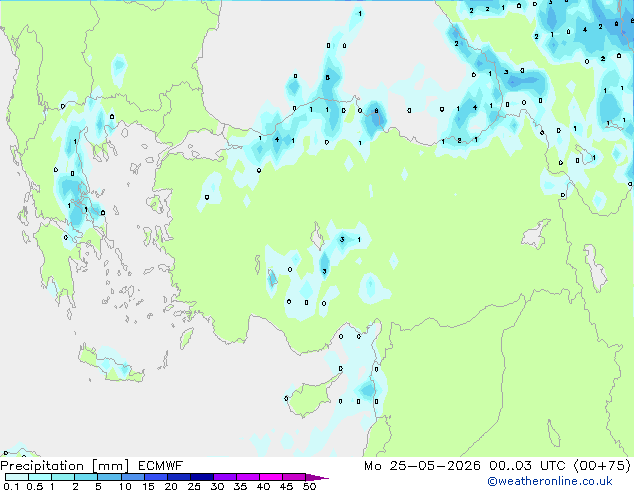Click the legend value '45'
Image resolution: width=634 pixels, height=490 pixels.
[286, 486]
